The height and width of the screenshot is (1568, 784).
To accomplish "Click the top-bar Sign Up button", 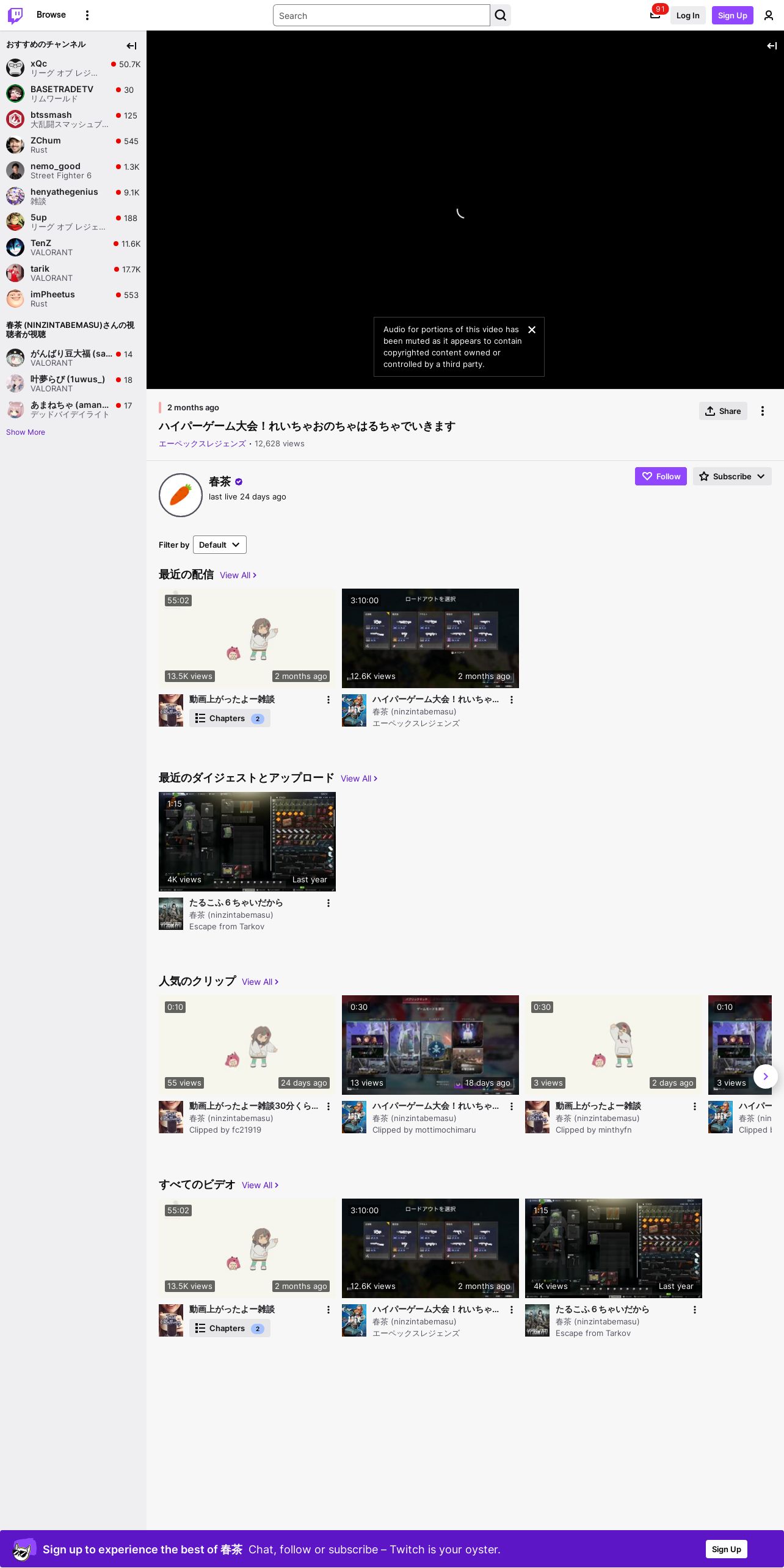I will (733, 15).
